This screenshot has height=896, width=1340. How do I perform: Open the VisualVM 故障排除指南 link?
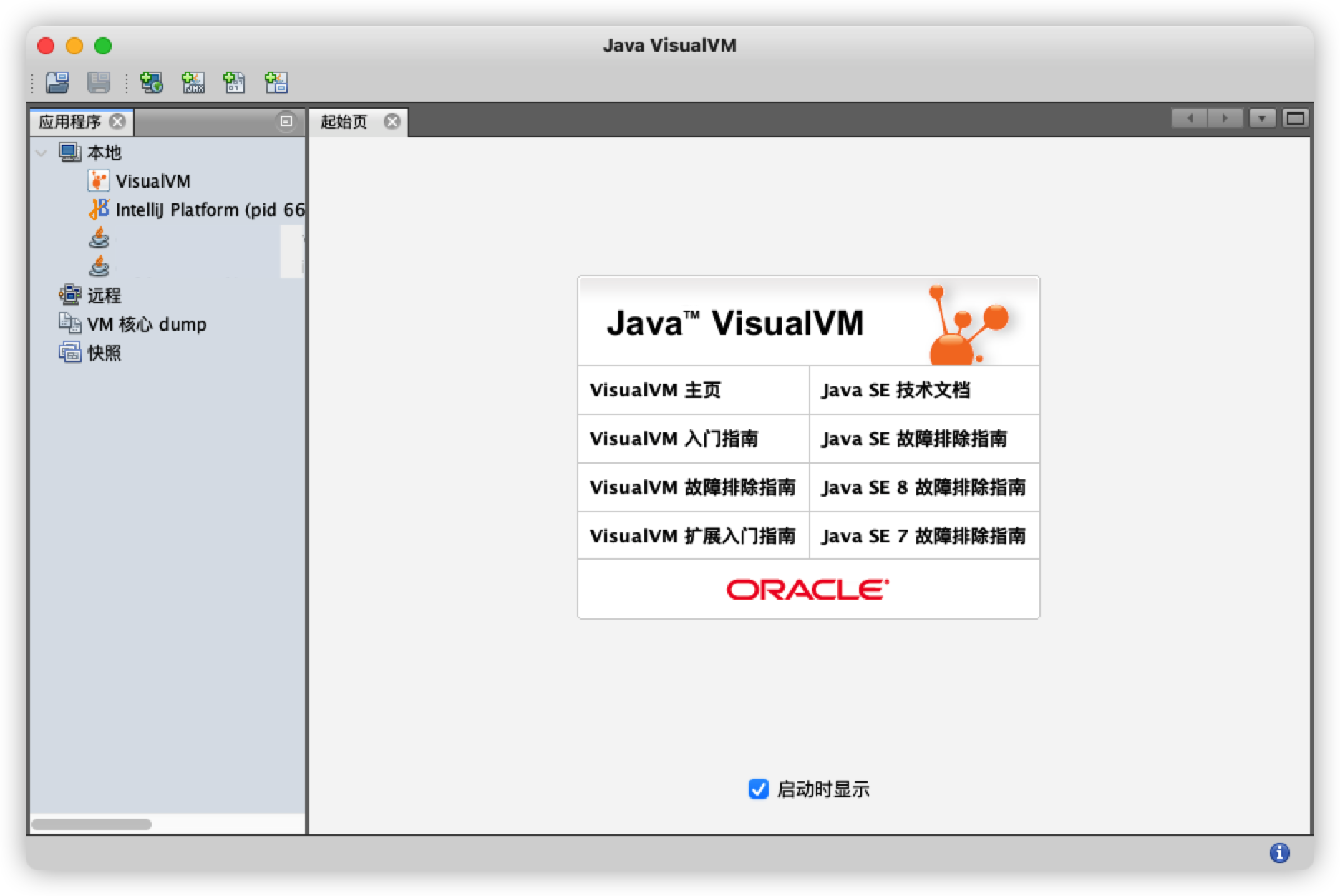pos(692,487)
